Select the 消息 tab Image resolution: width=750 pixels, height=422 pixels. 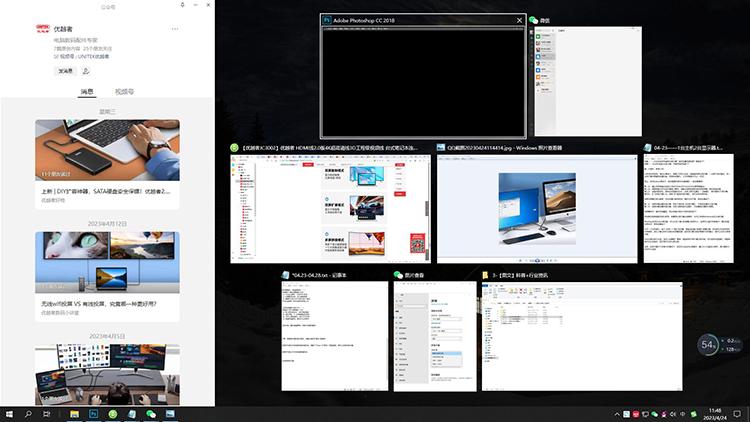click(87, 92)
